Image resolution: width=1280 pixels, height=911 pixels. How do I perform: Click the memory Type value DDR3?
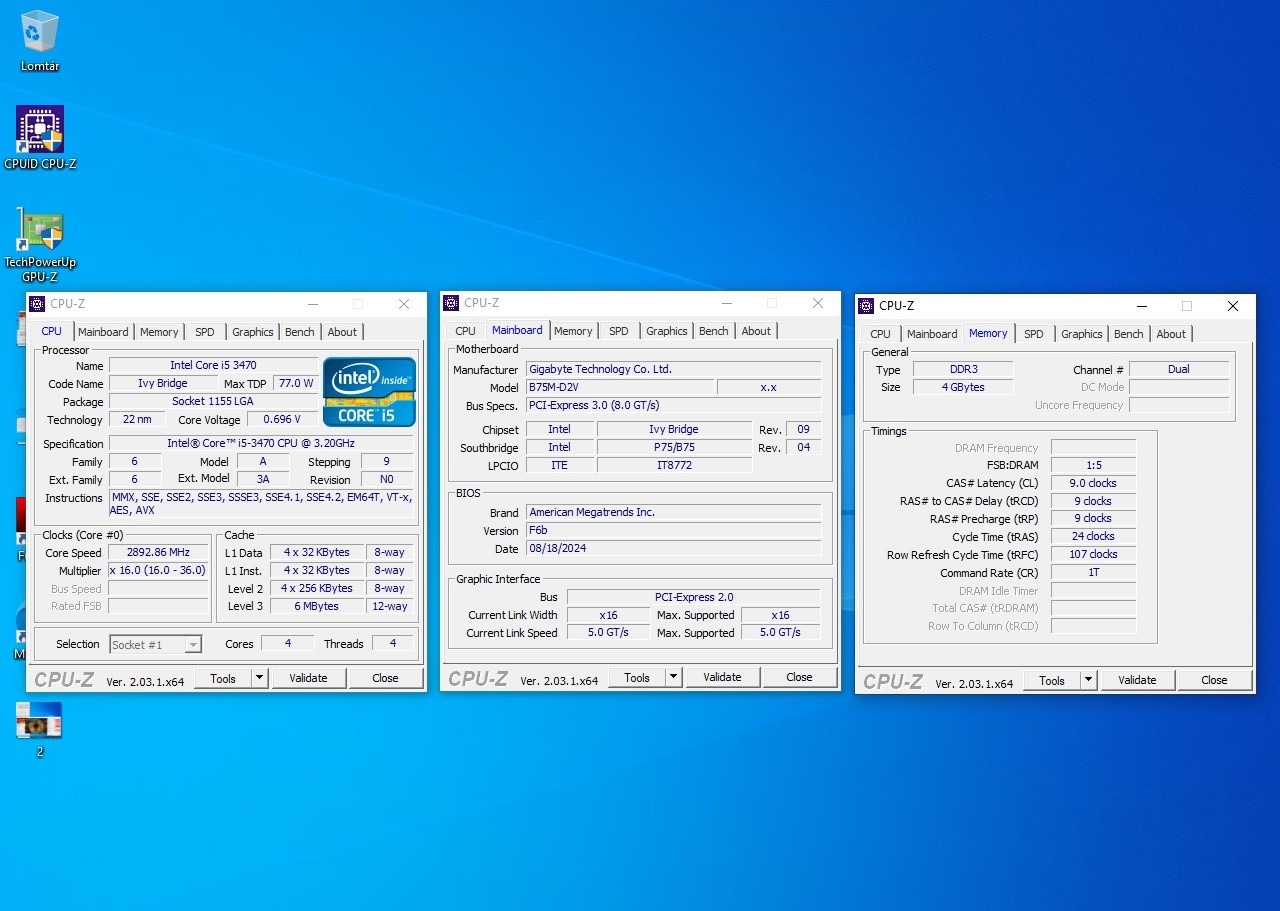[x=963, y=370]
